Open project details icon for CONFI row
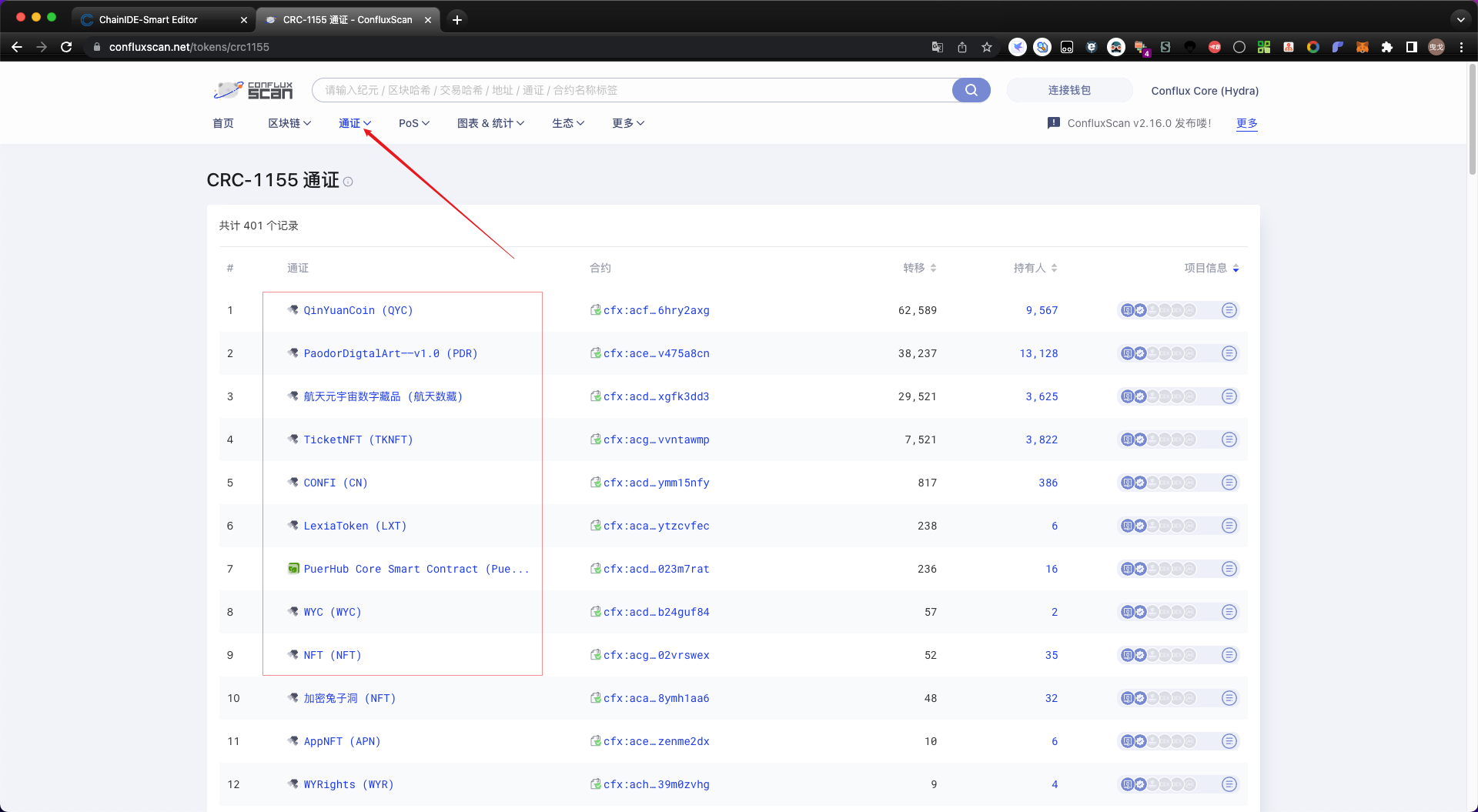The width and height of the screenshot is (1478, 812). click(1229, 483)
